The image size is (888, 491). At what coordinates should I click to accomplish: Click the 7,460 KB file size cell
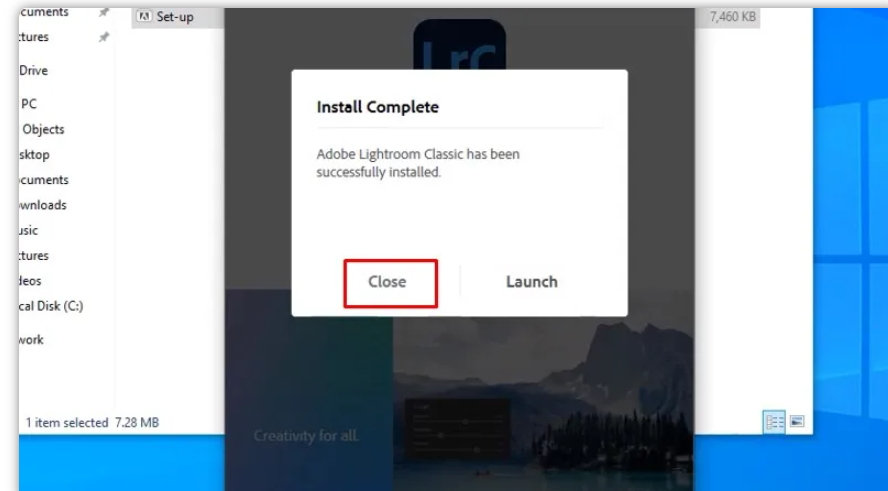click(732, 17)
